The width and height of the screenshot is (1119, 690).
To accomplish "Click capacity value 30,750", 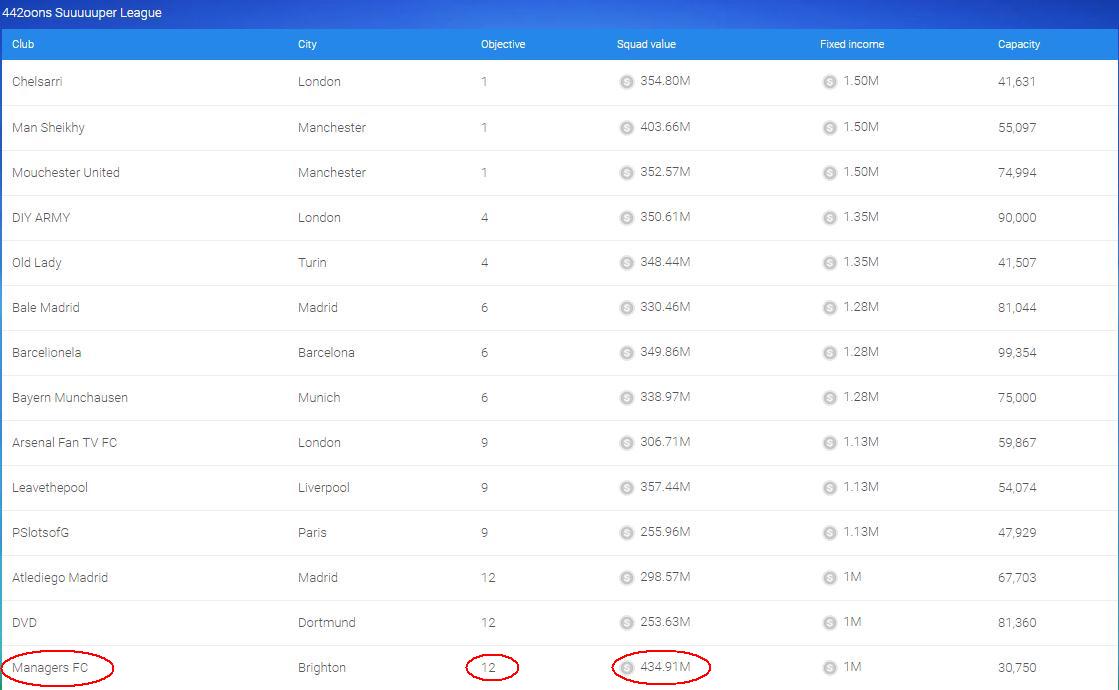I will tap(1017, 667).
